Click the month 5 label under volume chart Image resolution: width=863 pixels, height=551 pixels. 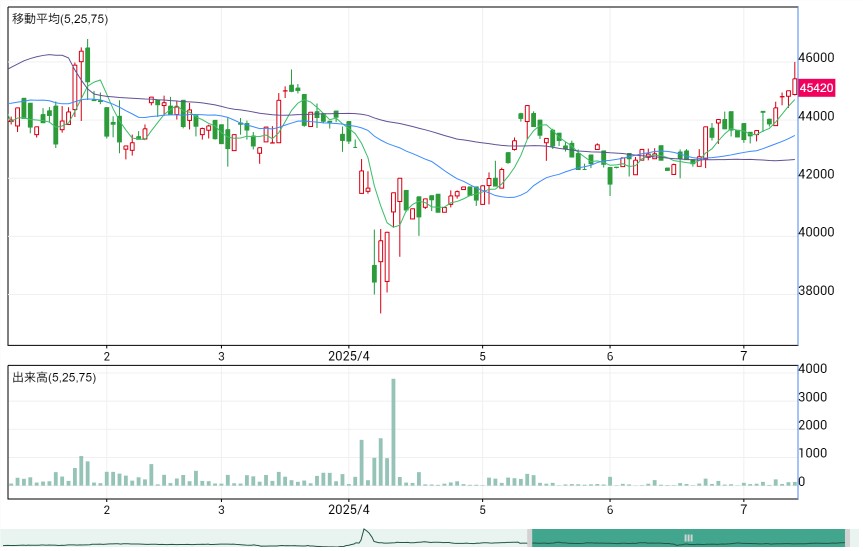(x=483, y=510)
